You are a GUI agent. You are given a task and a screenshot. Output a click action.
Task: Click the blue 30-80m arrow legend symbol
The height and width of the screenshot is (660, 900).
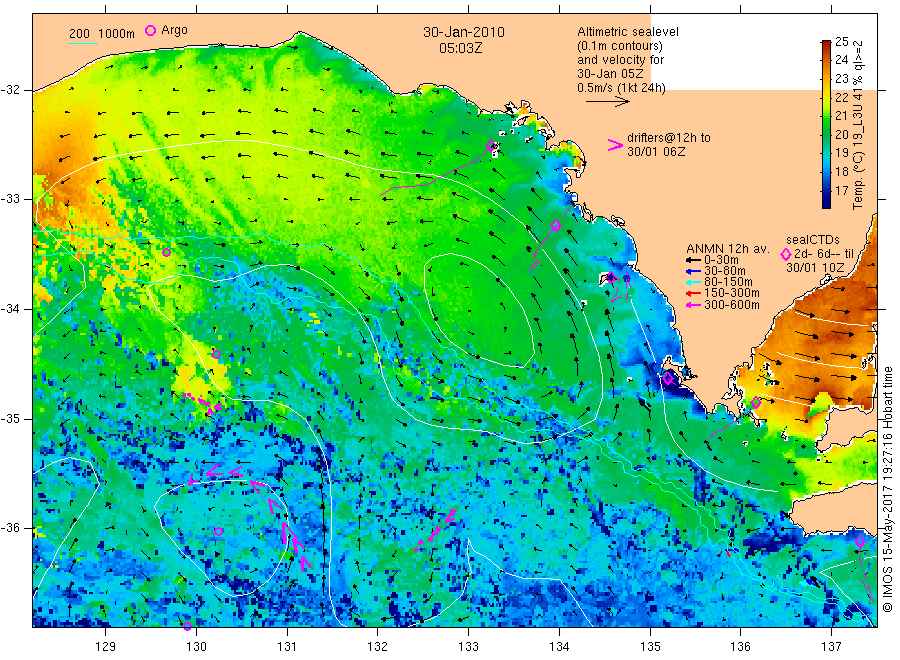coord(694,271)
